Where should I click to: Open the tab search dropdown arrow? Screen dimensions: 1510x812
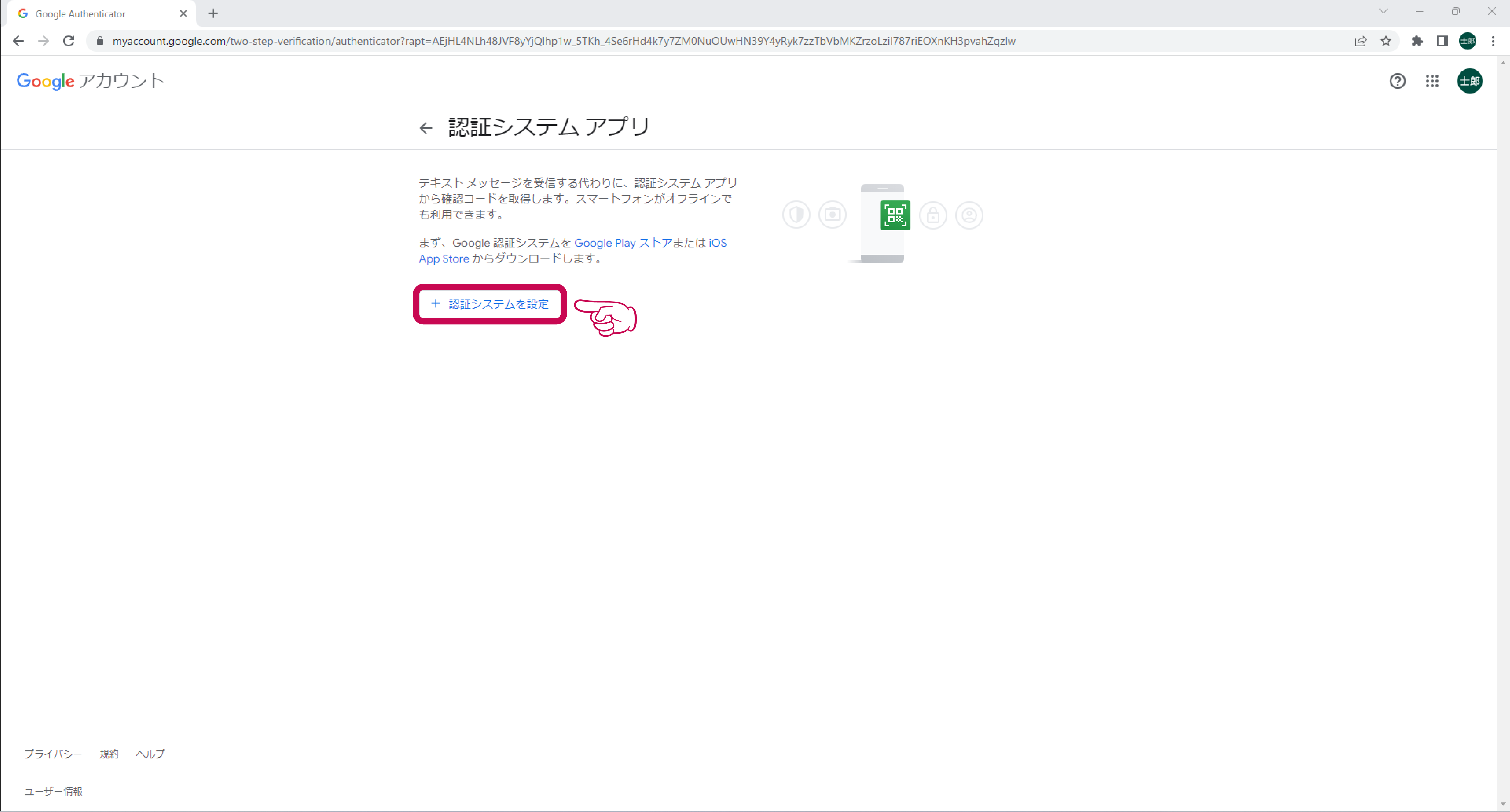tap(1383, 11)
